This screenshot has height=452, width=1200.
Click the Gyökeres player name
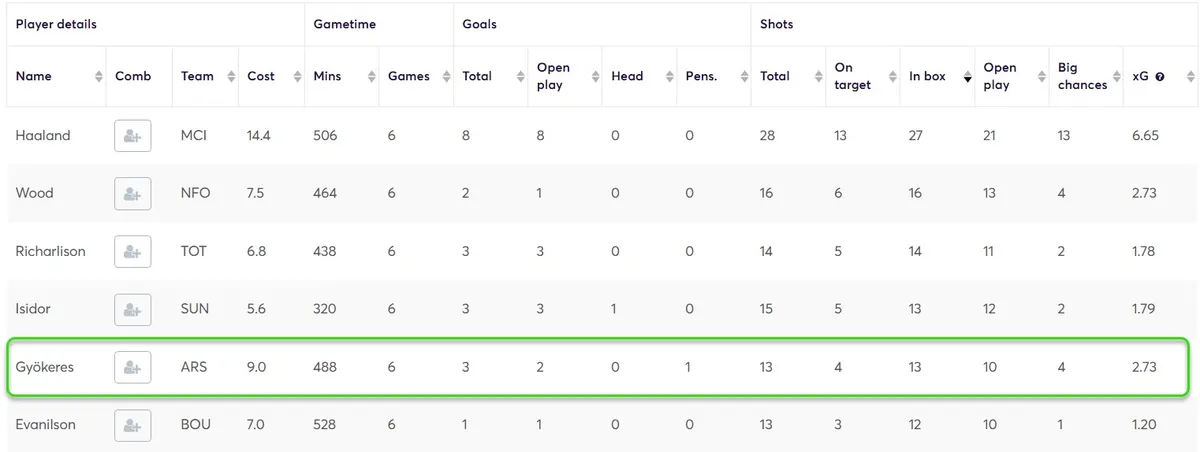tap(45, 367)
